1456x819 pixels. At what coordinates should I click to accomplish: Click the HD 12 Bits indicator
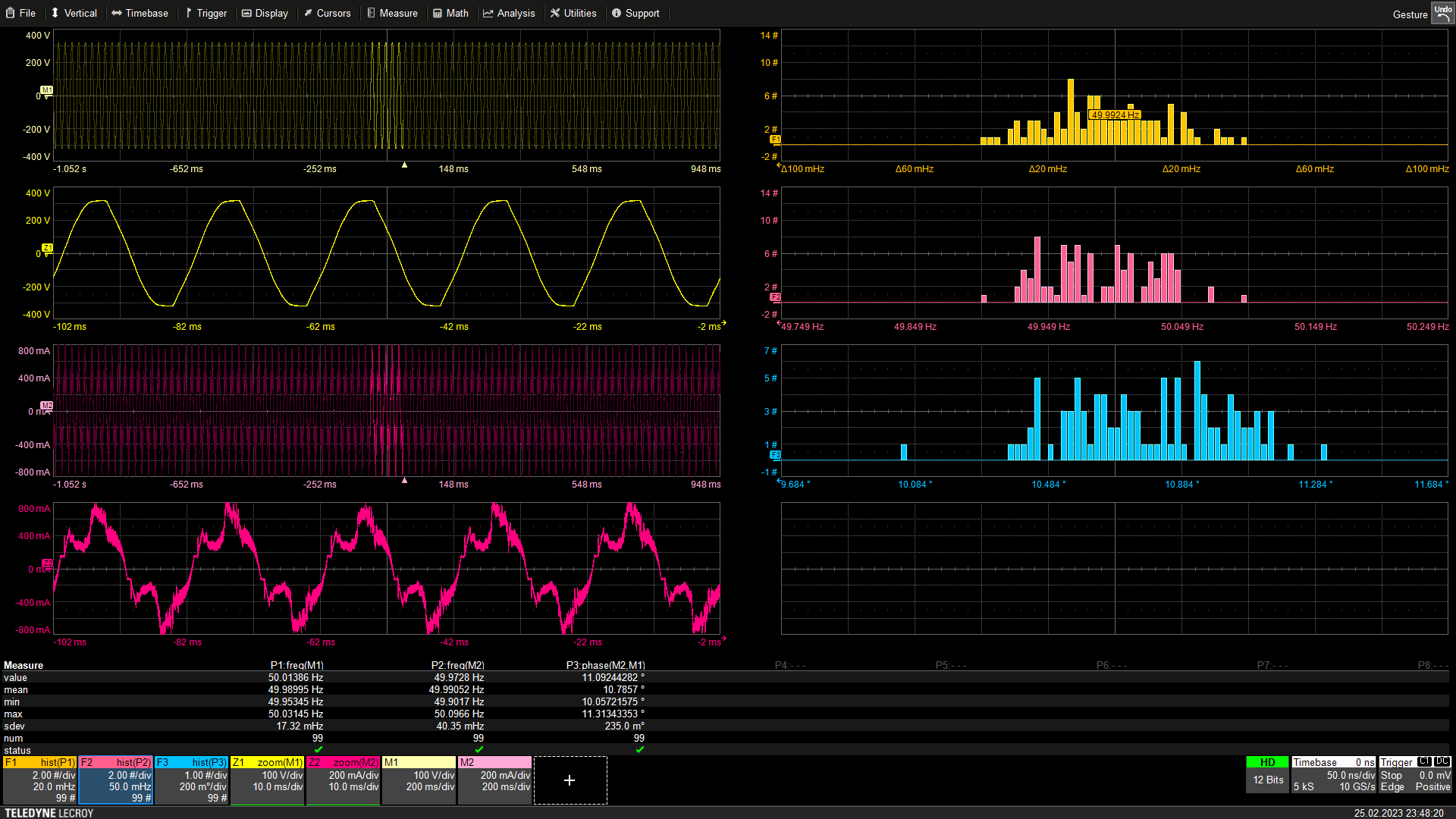pos(1267,773)
